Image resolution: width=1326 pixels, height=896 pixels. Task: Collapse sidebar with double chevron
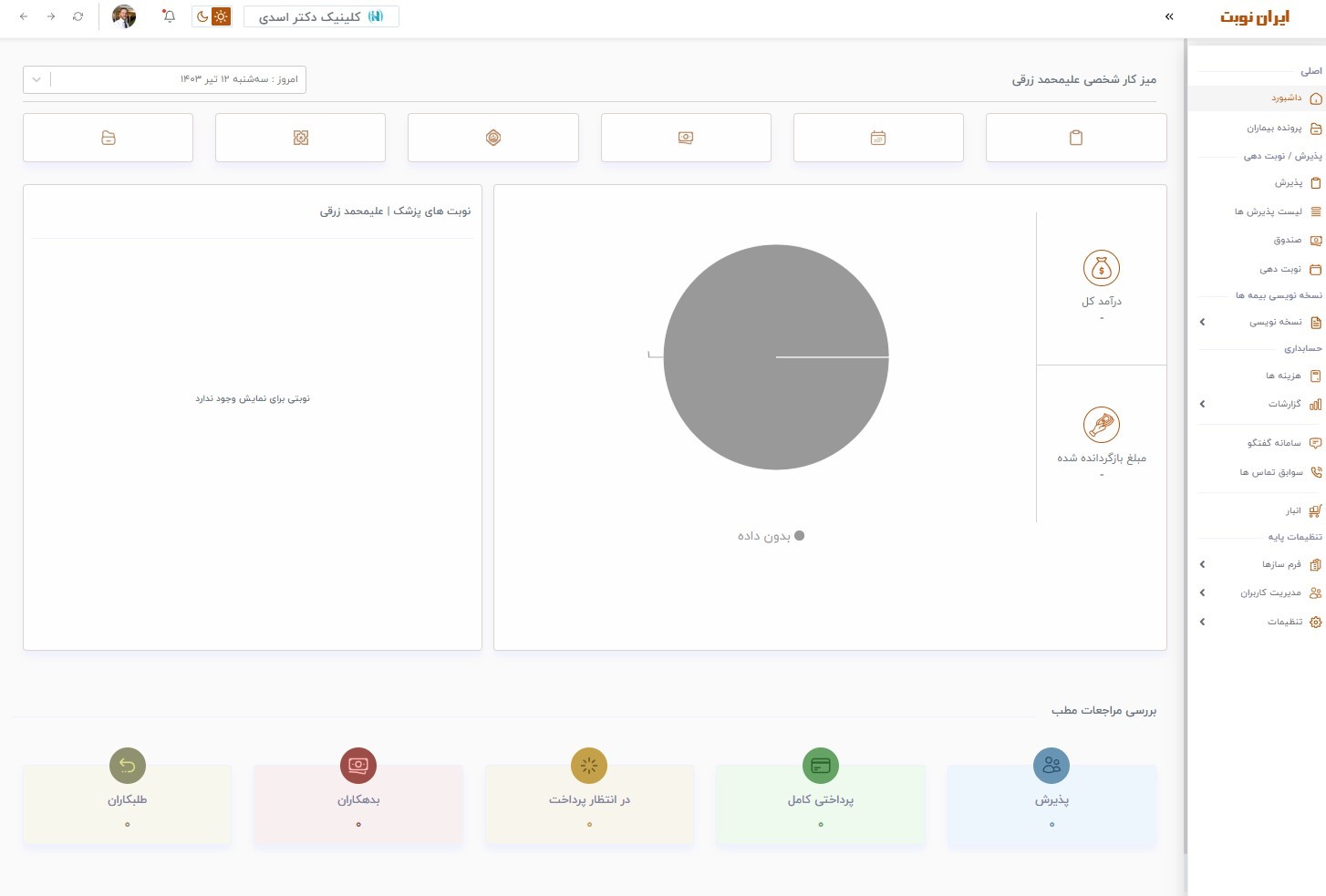(1169, 16)
